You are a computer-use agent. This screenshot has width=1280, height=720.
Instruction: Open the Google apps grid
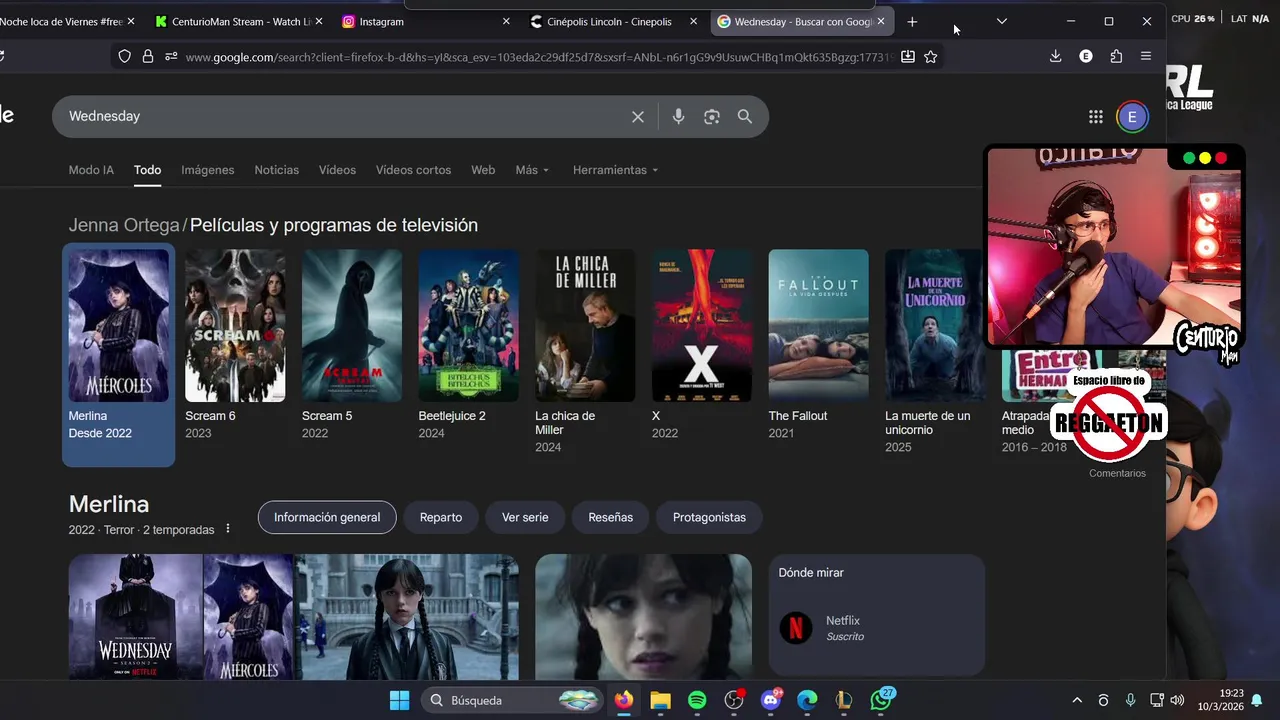tap(1096, 117)
